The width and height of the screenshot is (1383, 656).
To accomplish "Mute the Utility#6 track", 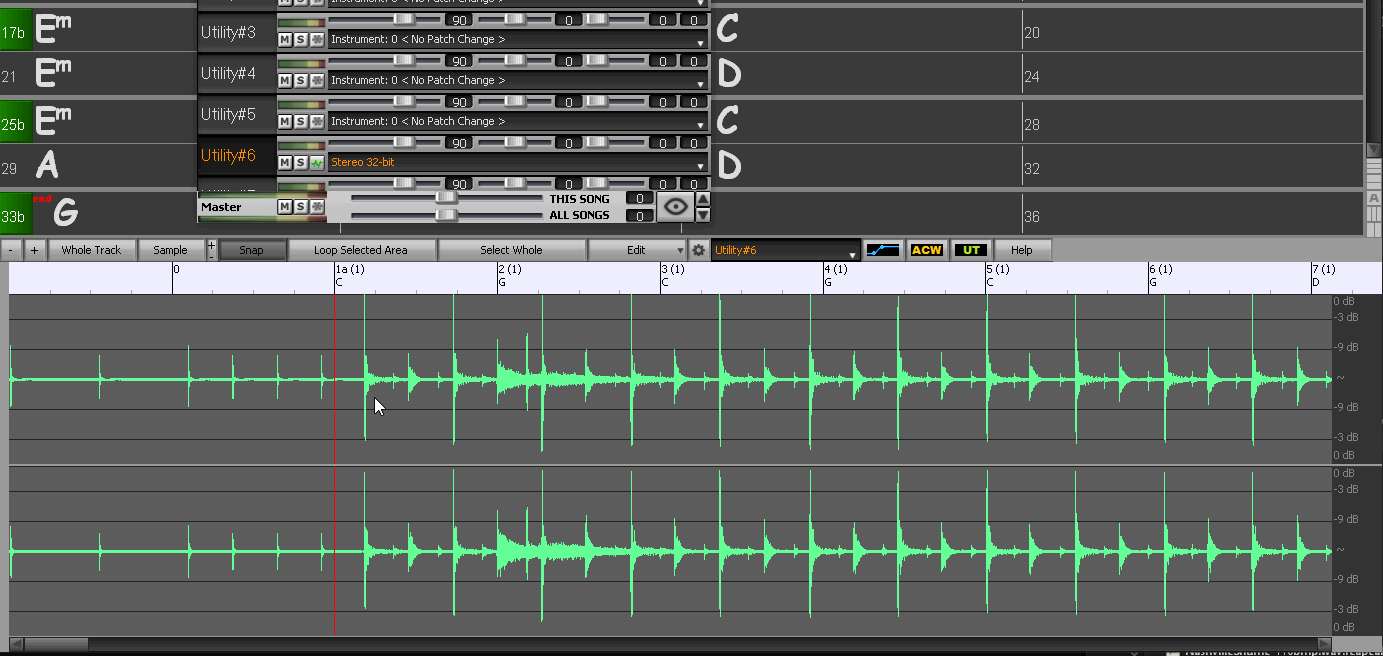I will (285, 162).
